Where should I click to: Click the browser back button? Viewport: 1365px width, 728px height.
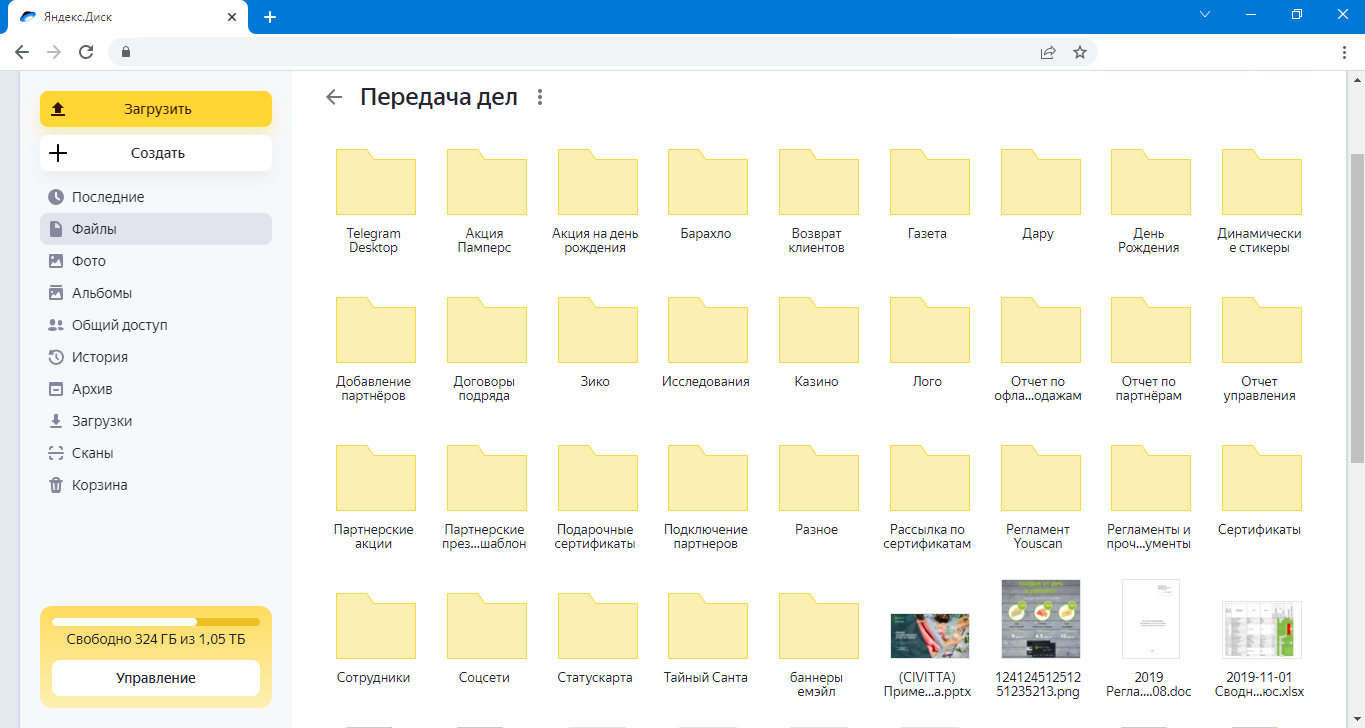click(22, 52)
